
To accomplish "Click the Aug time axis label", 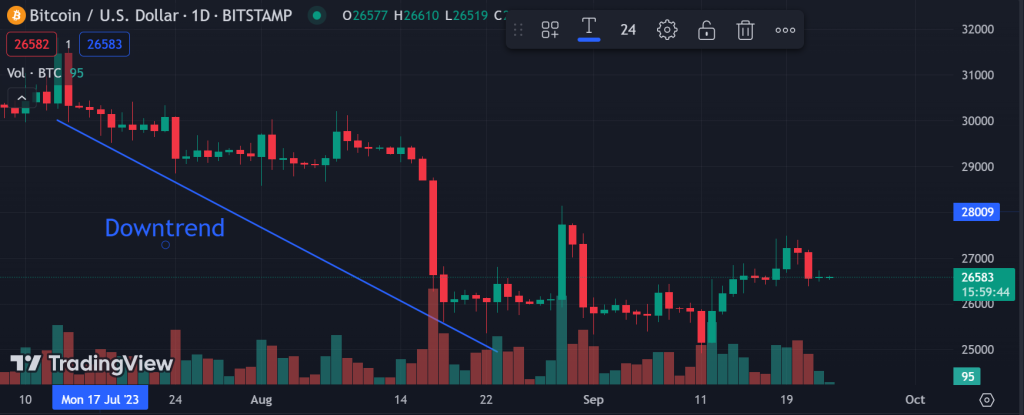I will coord(261,399).
